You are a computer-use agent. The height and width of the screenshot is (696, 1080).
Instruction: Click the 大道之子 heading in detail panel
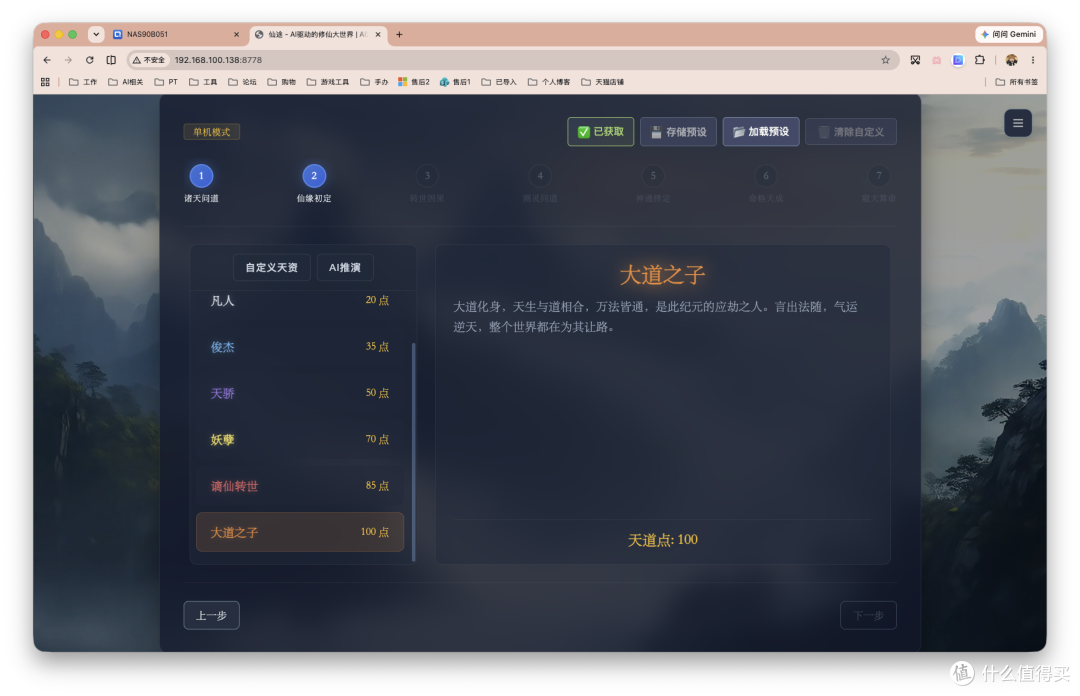pyautogui.click(x=663, y=275)
